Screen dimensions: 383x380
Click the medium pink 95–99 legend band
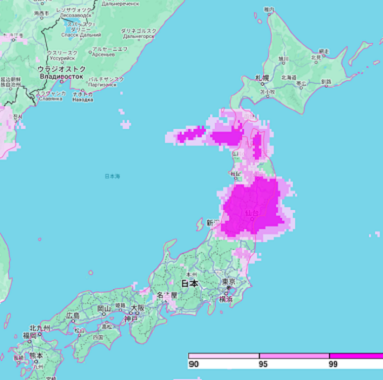294,356
